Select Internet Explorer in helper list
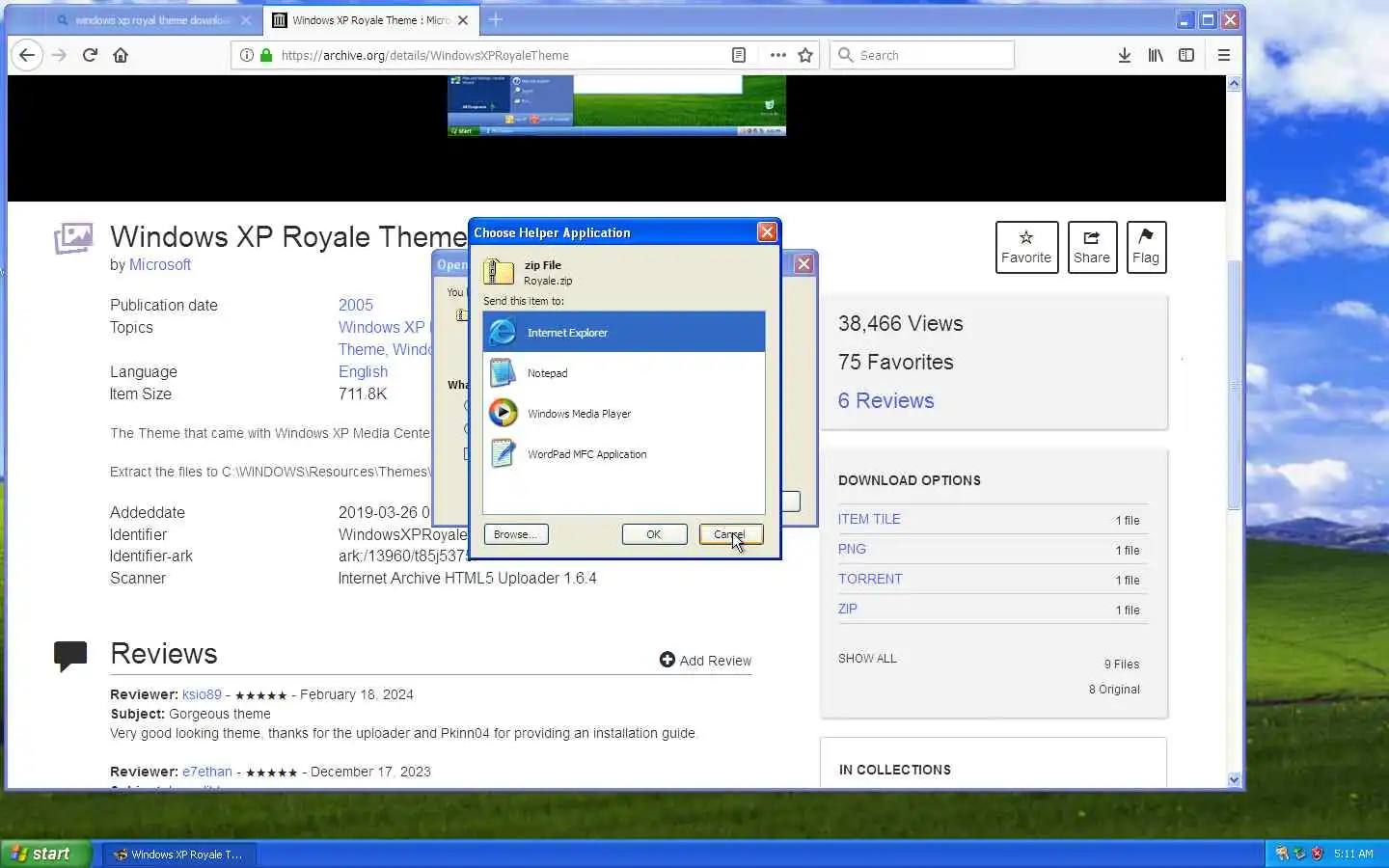The height and width of the screenshot is (868, 1389). (623, 332)
